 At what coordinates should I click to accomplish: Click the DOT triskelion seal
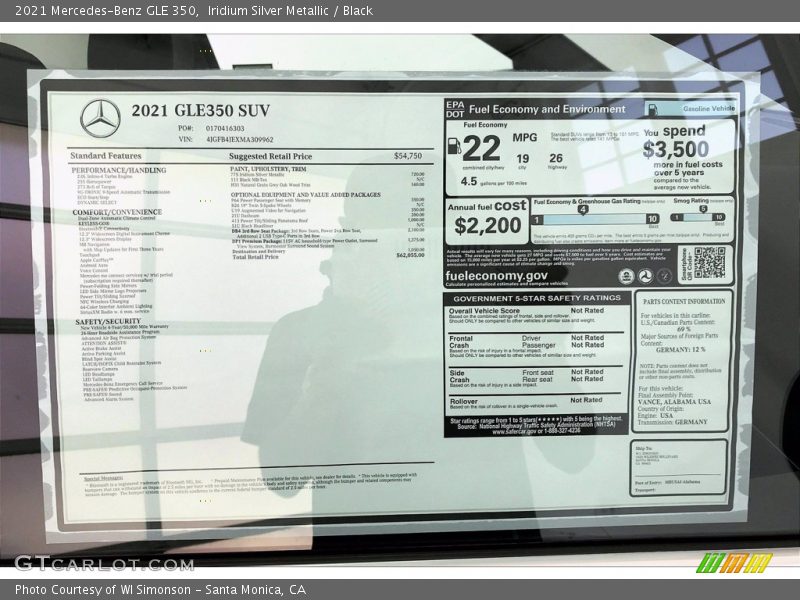(x=645, y=277)
